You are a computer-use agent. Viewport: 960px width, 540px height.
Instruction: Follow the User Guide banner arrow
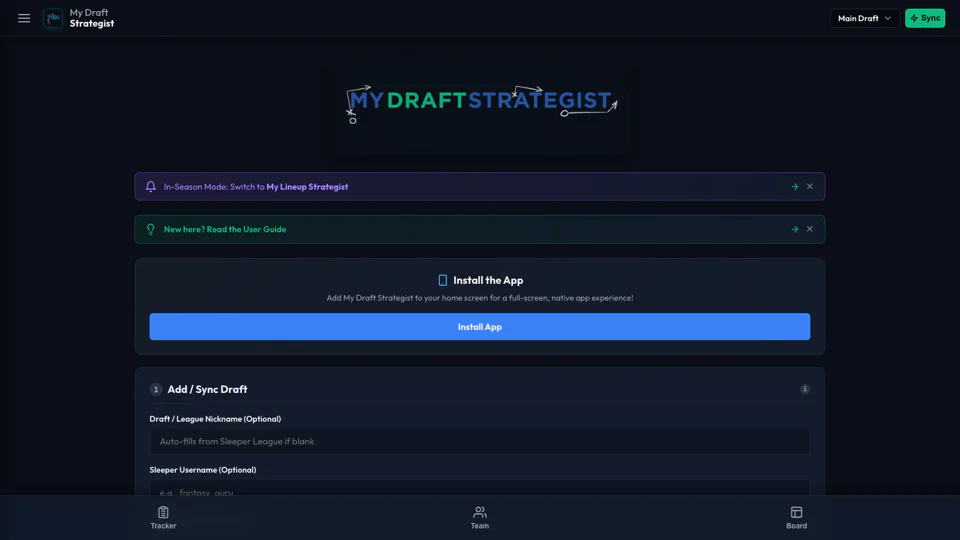click(795, 230)
